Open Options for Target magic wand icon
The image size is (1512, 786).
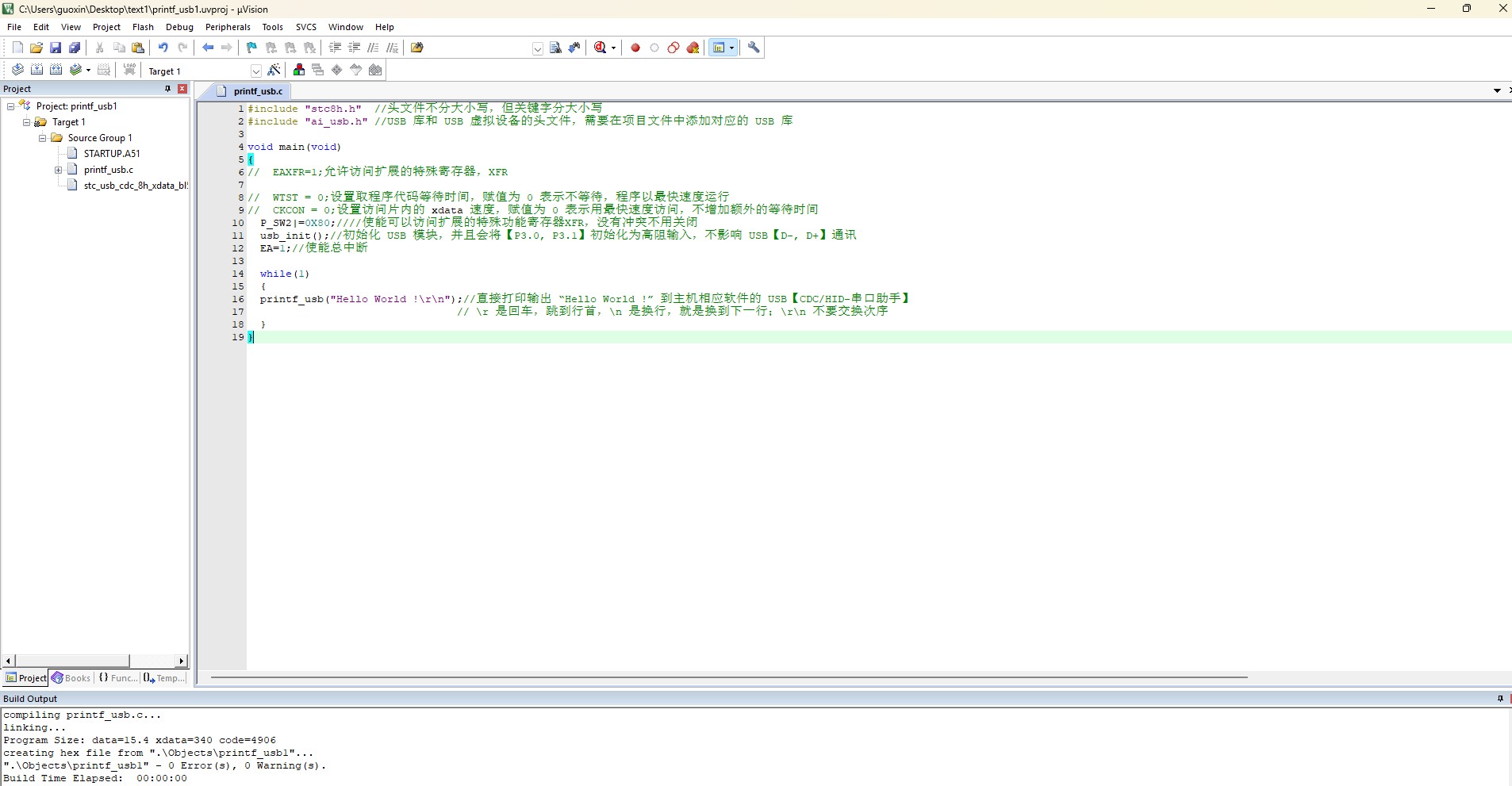[x=274, y=70]
